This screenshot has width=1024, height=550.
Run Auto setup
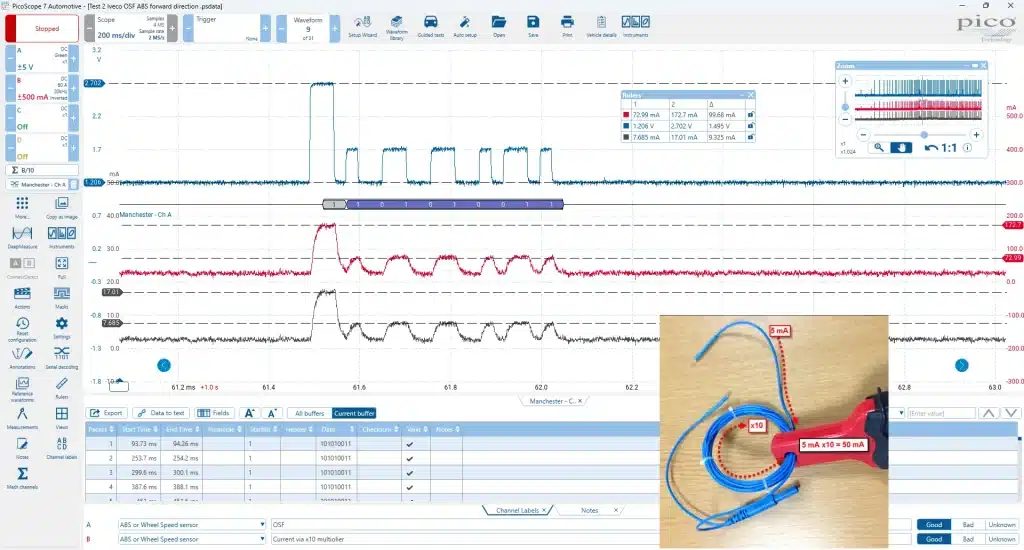point(465,26)
